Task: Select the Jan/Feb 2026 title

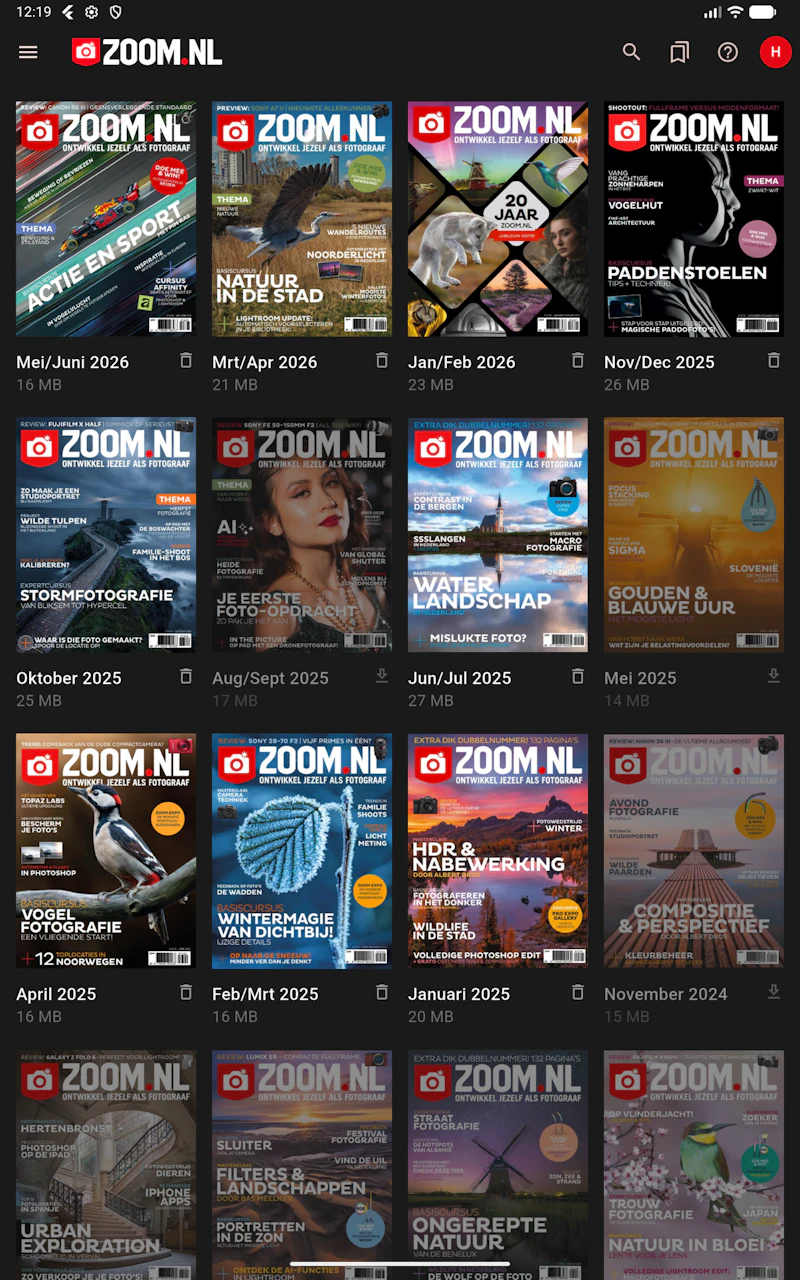Action: 462,362
